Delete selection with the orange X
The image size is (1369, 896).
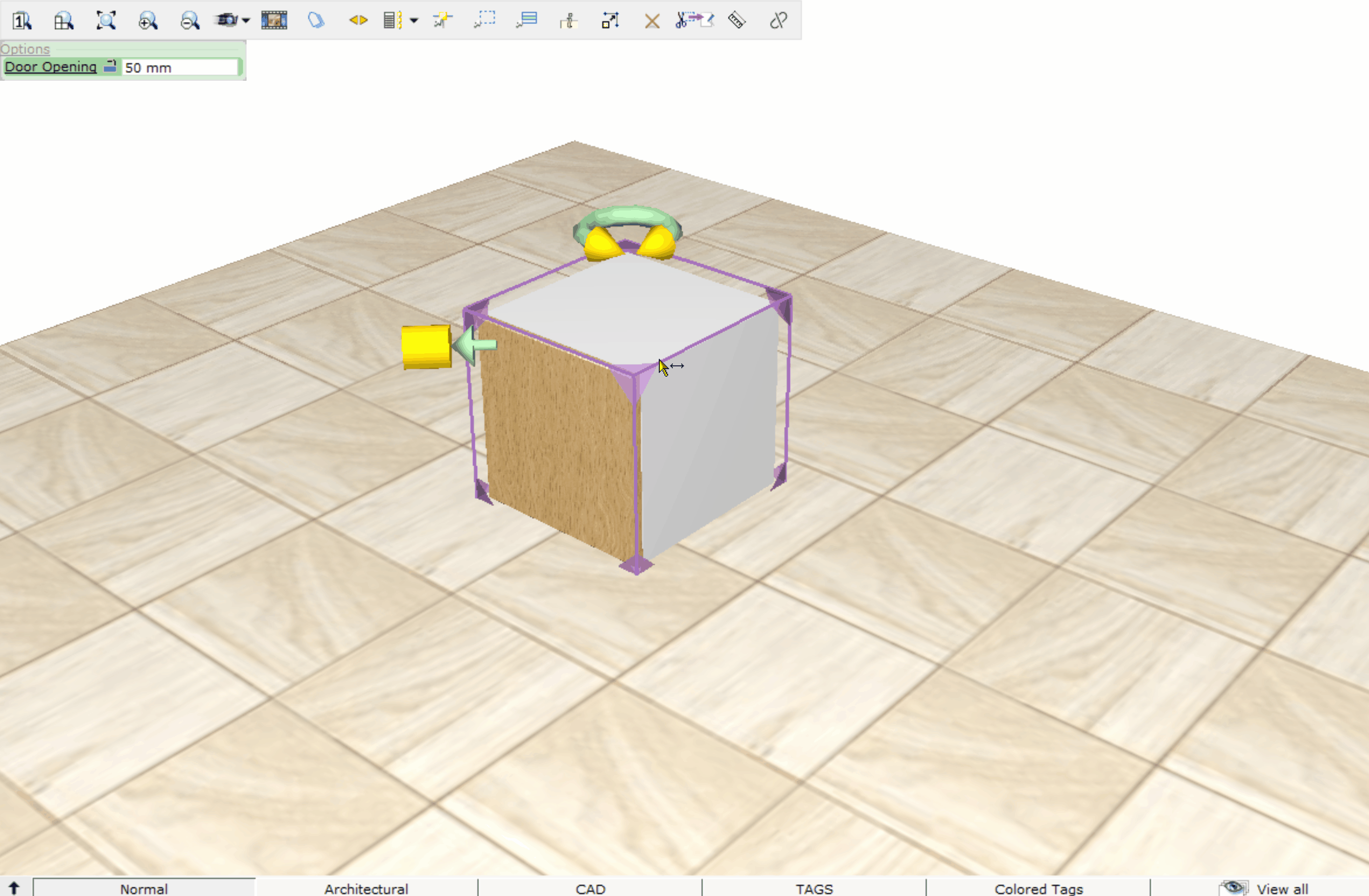(x=652, y=21)
